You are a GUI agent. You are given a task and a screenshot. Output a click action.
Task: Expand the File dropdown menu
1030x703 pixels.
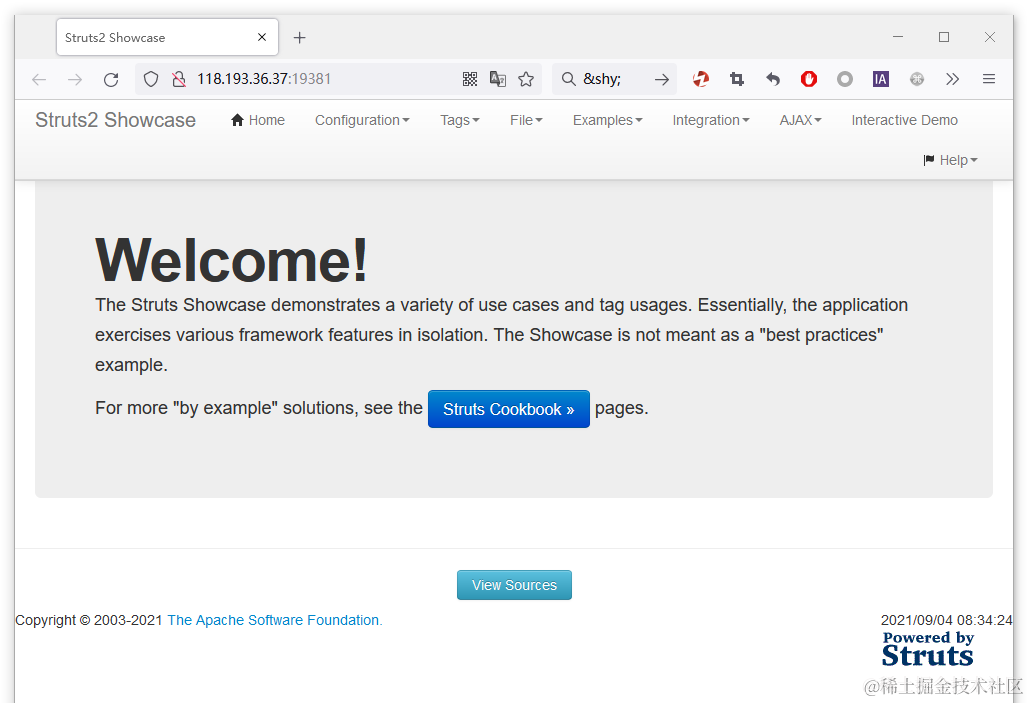point(526,120)
